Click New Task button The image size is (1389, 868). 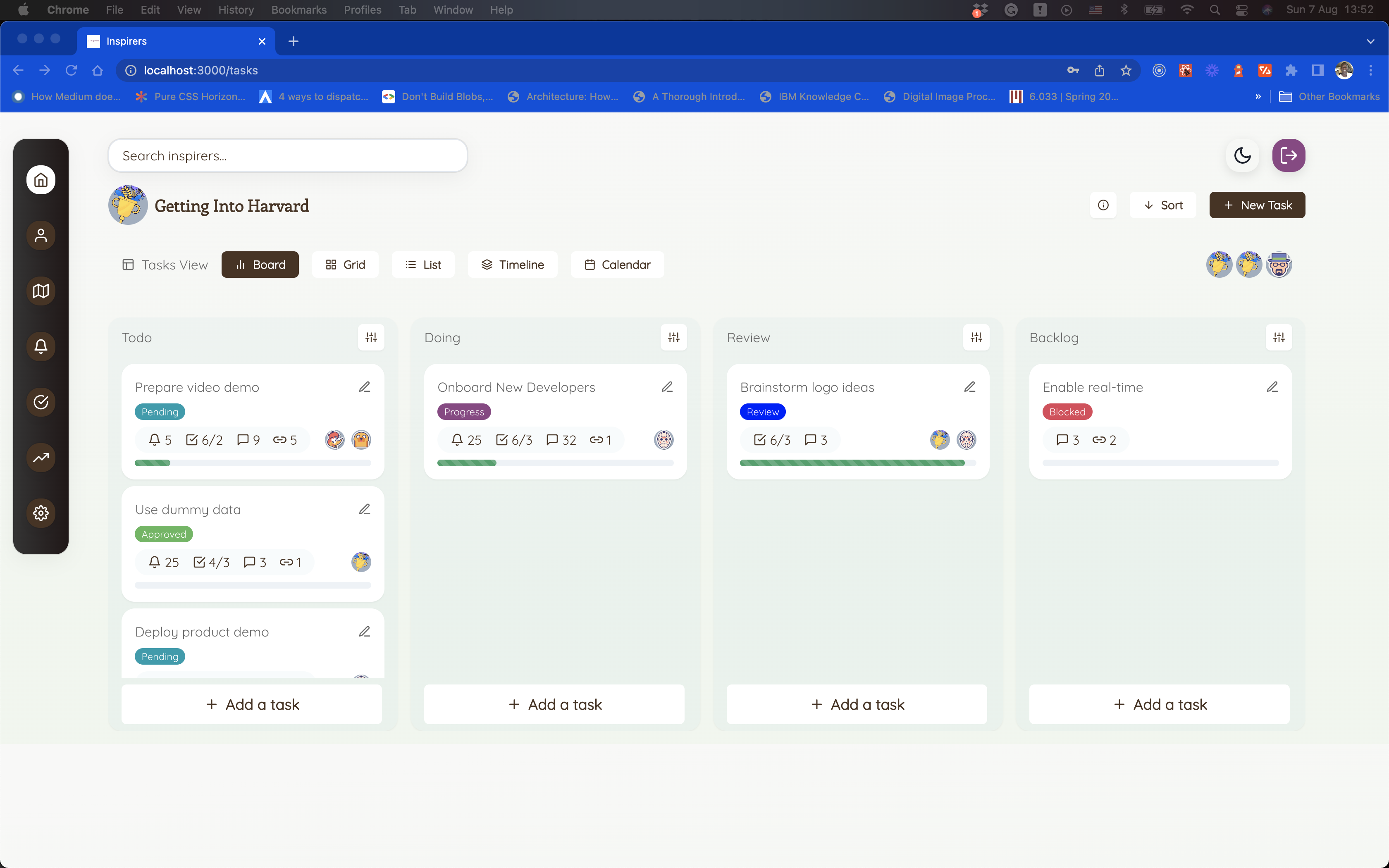(1257, 205)
